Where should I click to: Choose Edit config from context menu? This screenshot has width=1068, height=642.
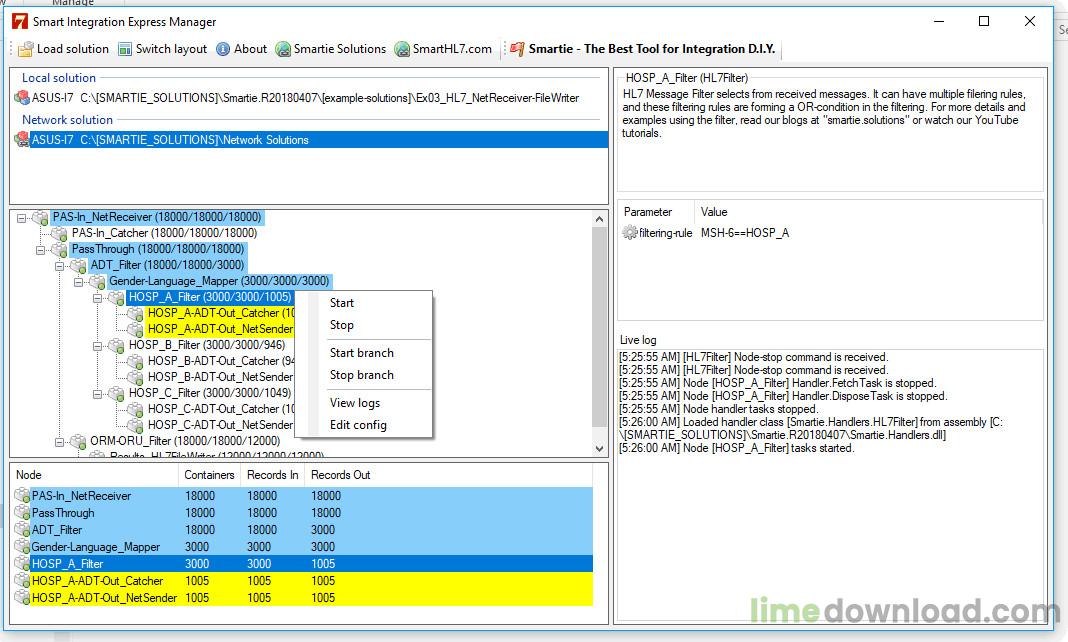click(x=358, y=425)
